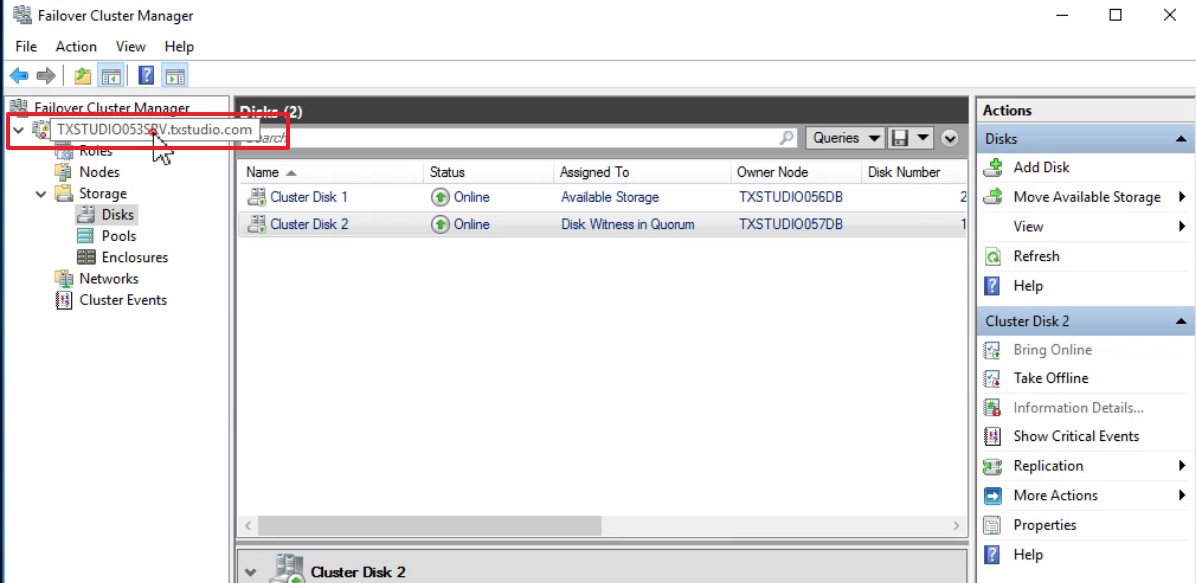The width and height of the screenshot is (1196, 583).
Task: Open the save query dropdown arrow
Action: coord(923,138)
